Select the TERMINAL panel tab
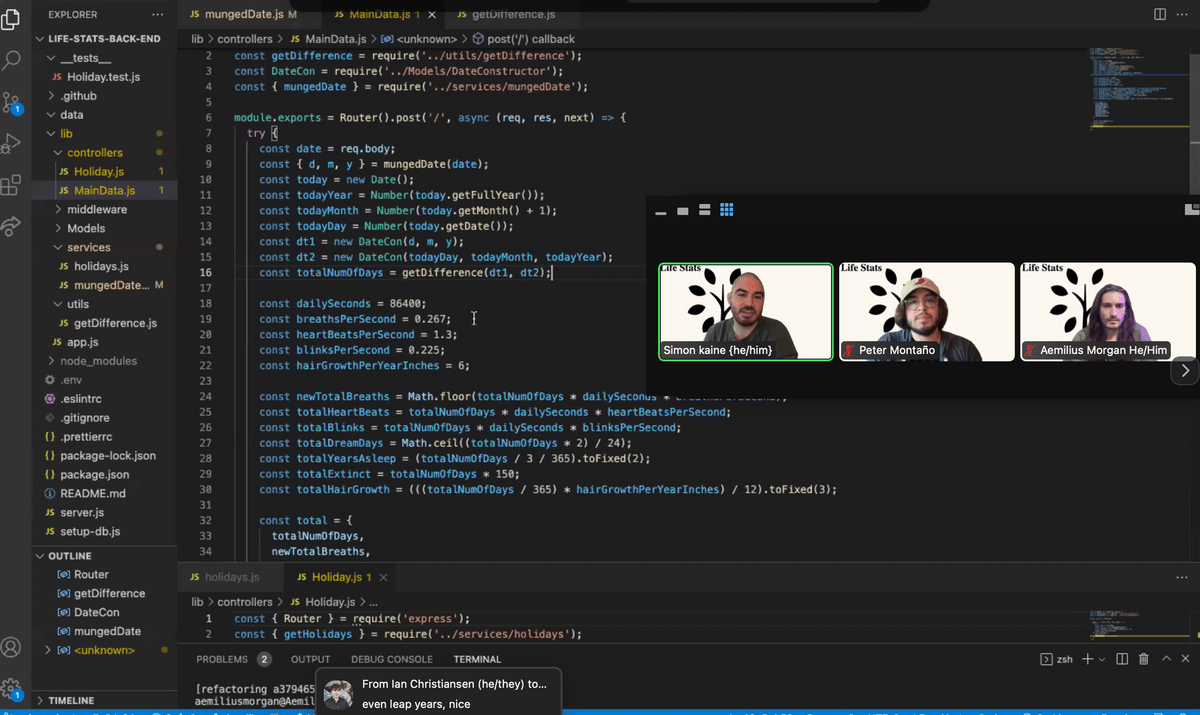Image resolution: width=1200 pixels, height=715 pixels. coord(477,660)
